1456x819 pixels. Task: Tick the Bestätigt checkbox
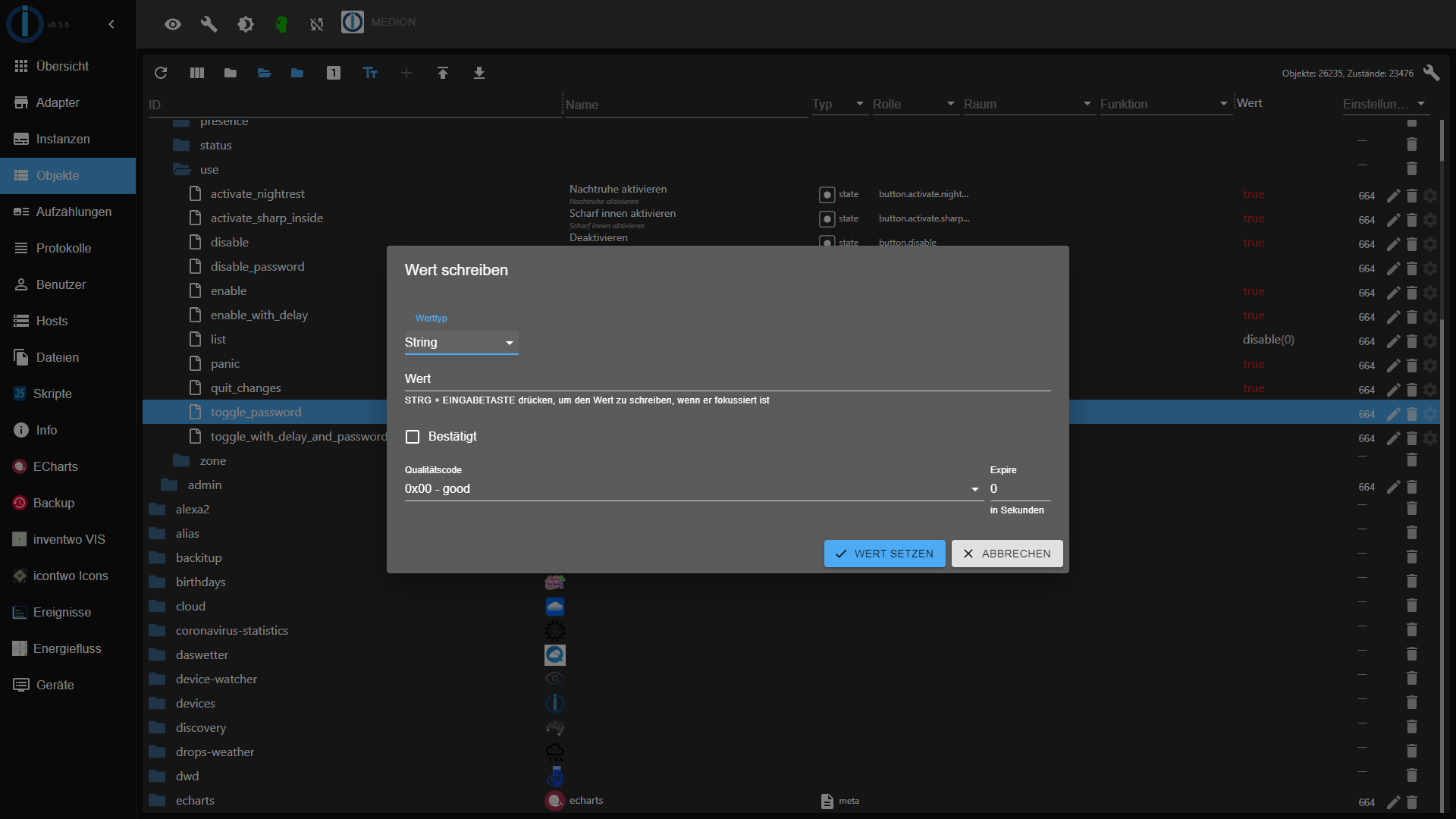coord(413,437)
